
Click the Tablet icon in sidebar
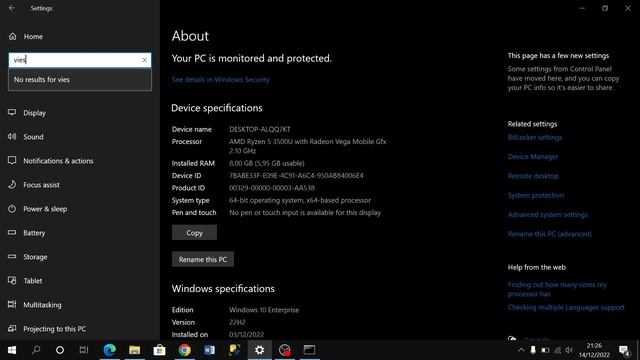[x=12, y=280]
